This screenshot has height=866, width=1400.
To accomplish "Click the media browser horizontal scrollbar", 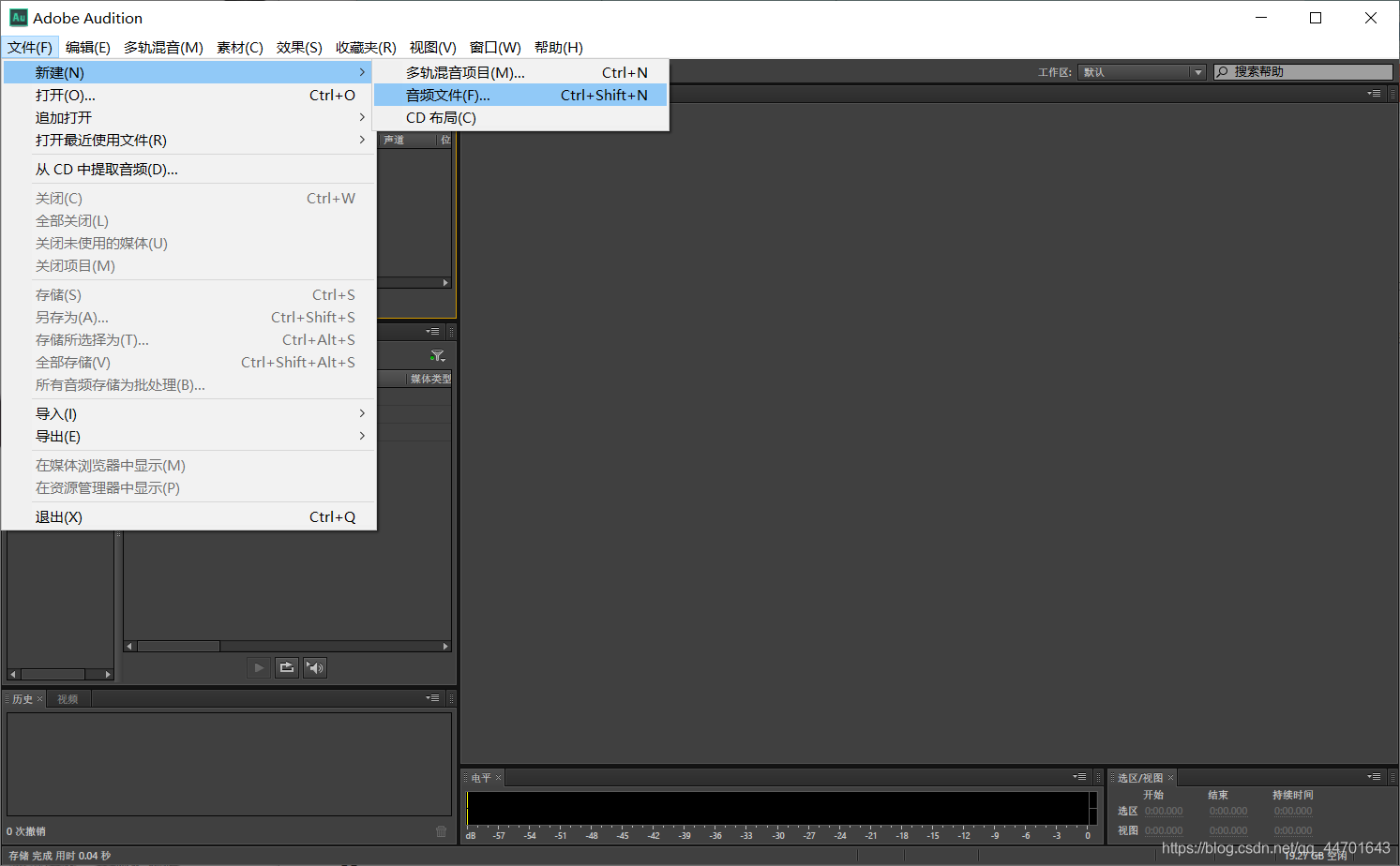I will pyautogui.click(x=287, y=647).
